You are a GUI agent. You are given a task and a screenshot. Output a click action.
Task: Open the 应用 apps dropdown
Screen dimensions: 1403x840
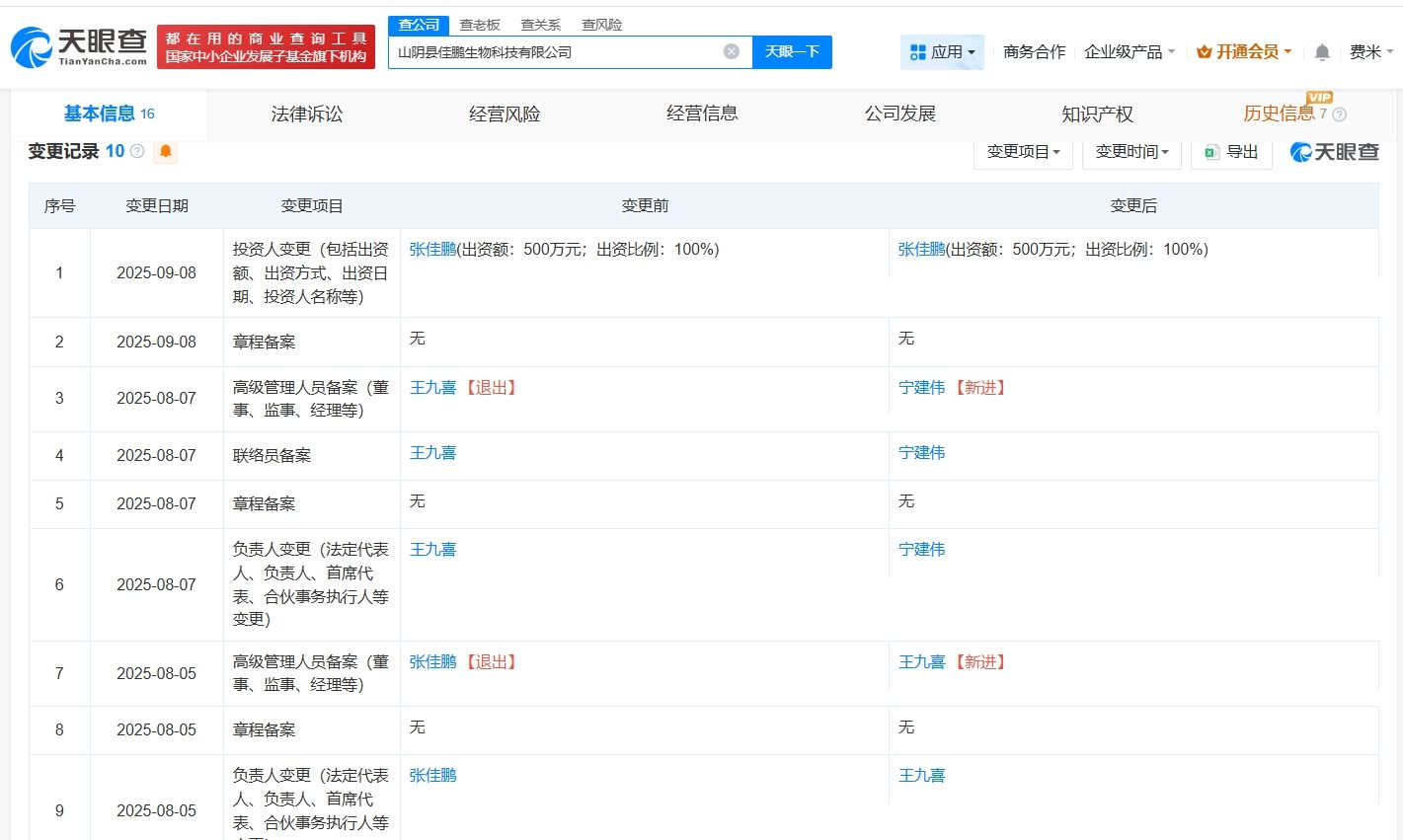point(942,52)
